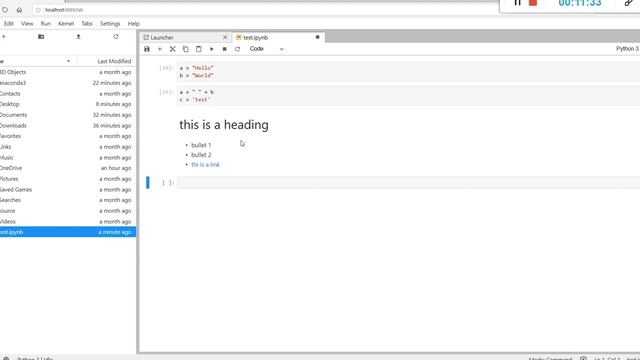The height and width of the screenshot is (360, 640).
Task: Open the Edit menu
Action: (x=9, y=24)
